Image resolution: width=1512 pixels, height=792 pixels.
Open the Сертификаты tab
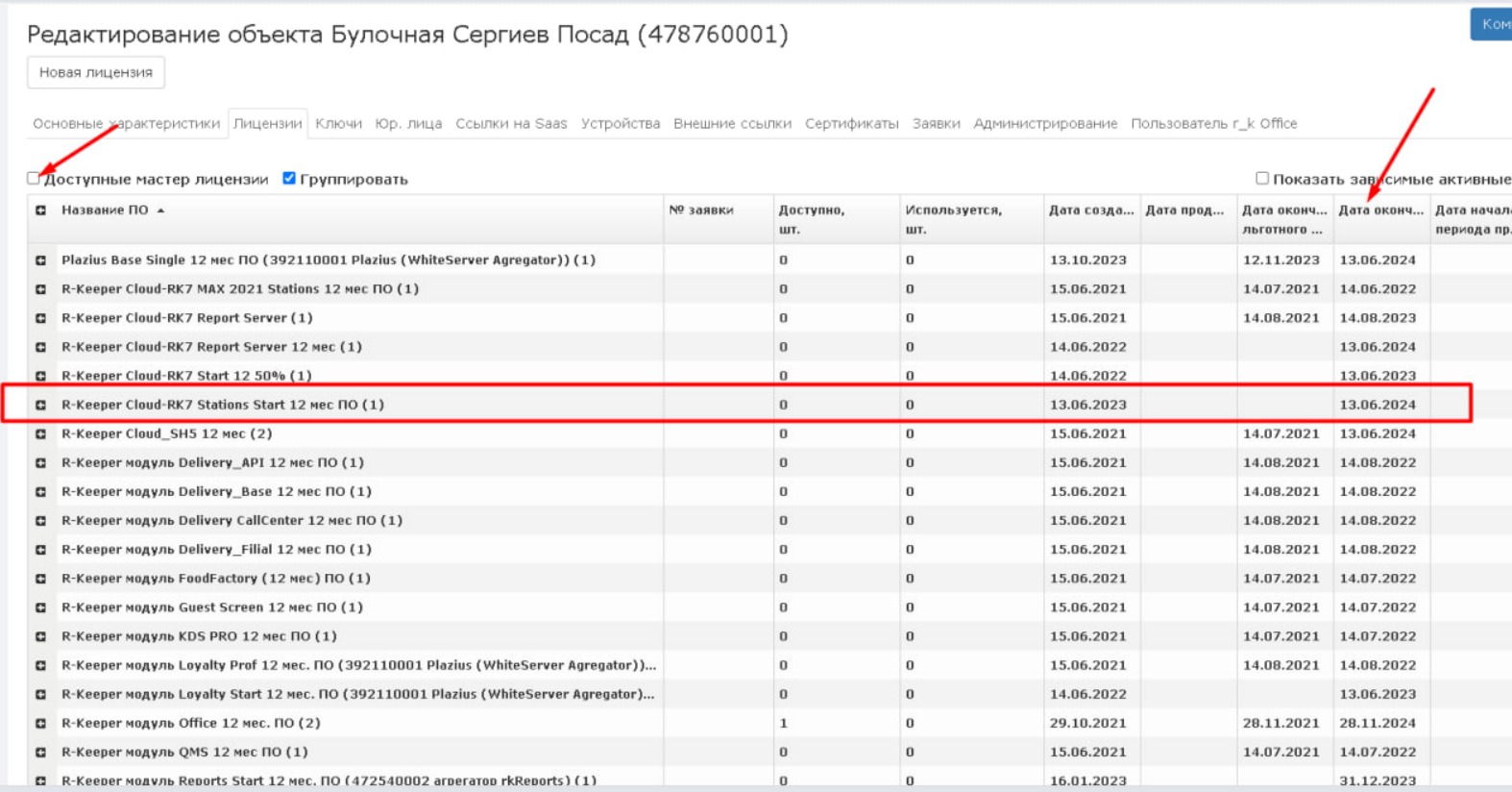pos(852,123)
